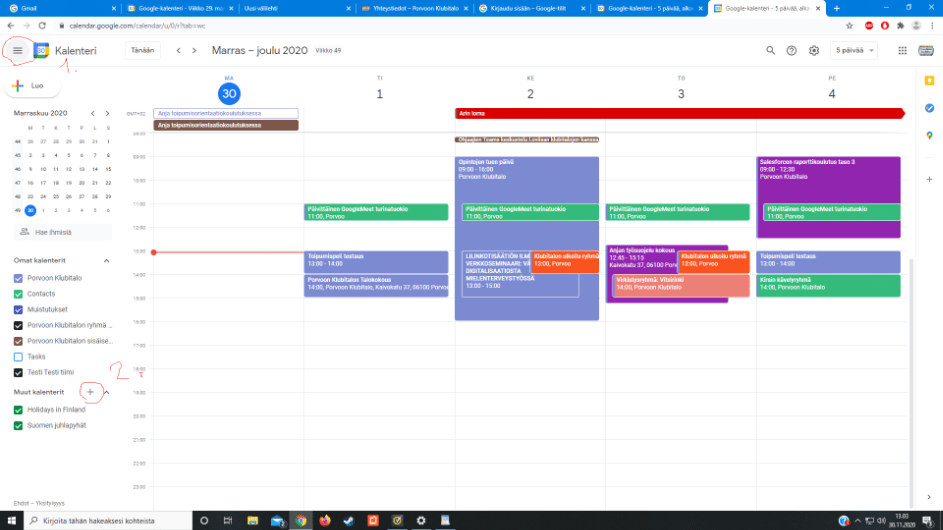Collapse the Omat kalenterit section
Screen dimensions: 943x530
106,261
